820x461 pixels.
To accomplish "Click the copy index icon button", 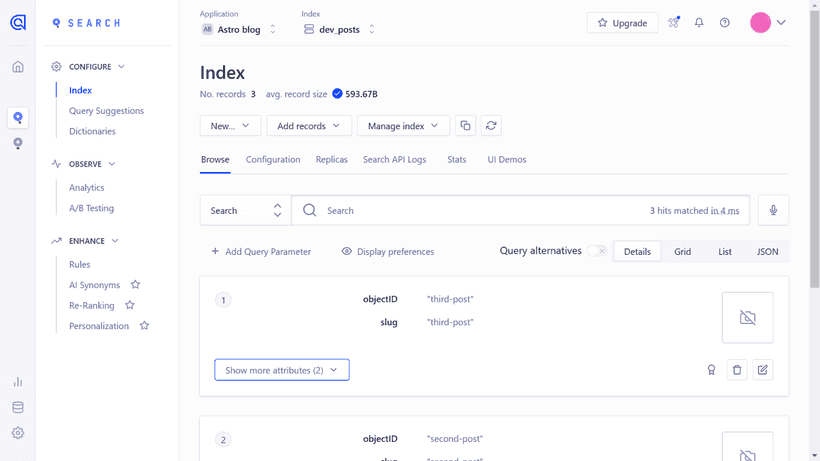I will click(x=465, y=125).
